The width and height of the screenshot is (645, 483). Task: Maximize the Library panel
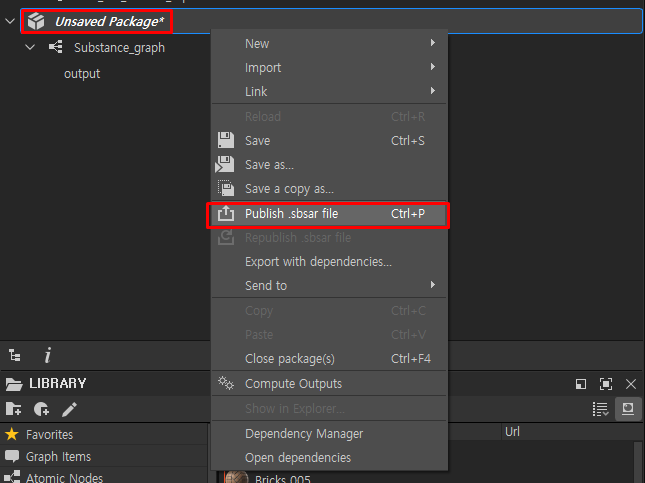(606, 384)
